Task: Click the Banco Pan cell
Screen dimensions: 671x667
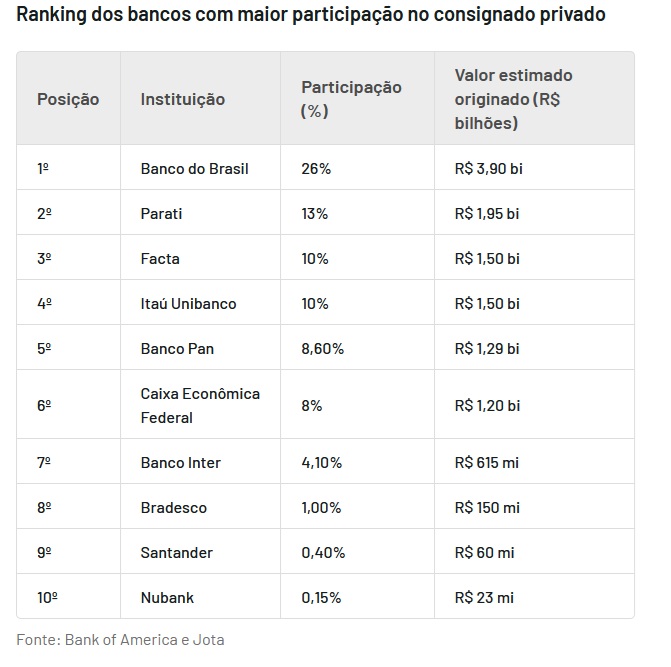Action: 177,348
